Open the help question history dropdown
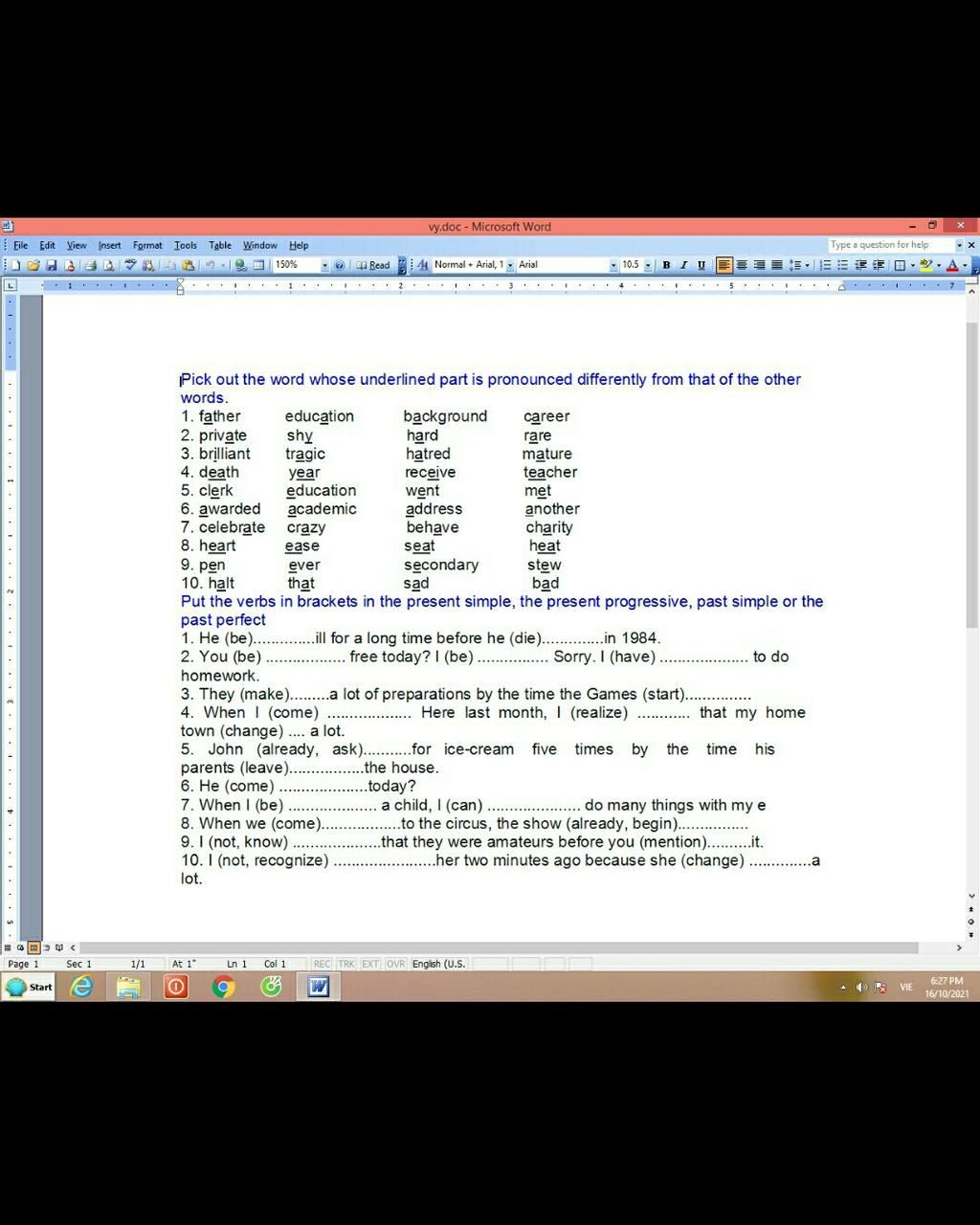The image size is (980, 1225). pos(960,245)
